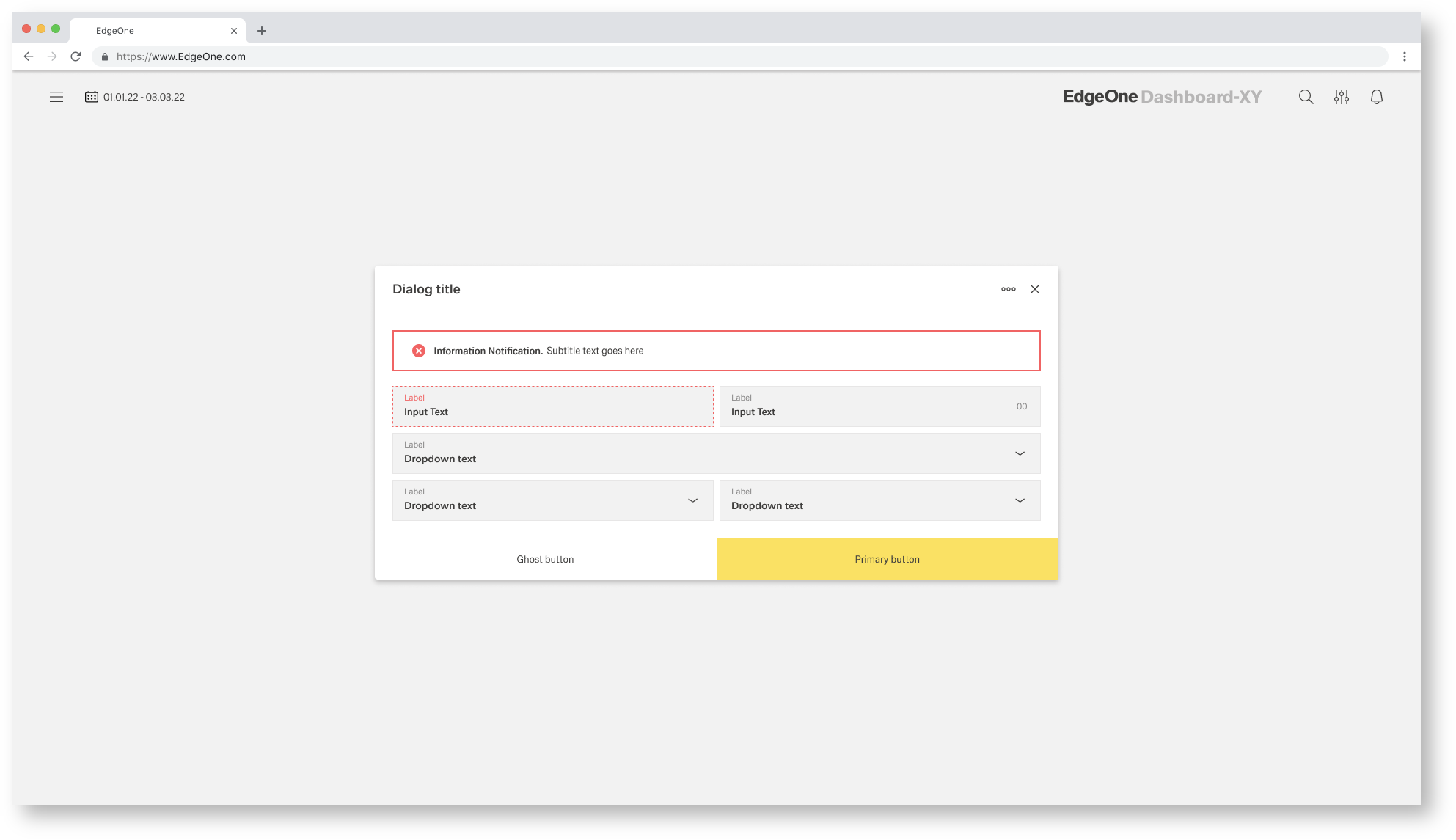Click the Ghost button

point(545,559)
